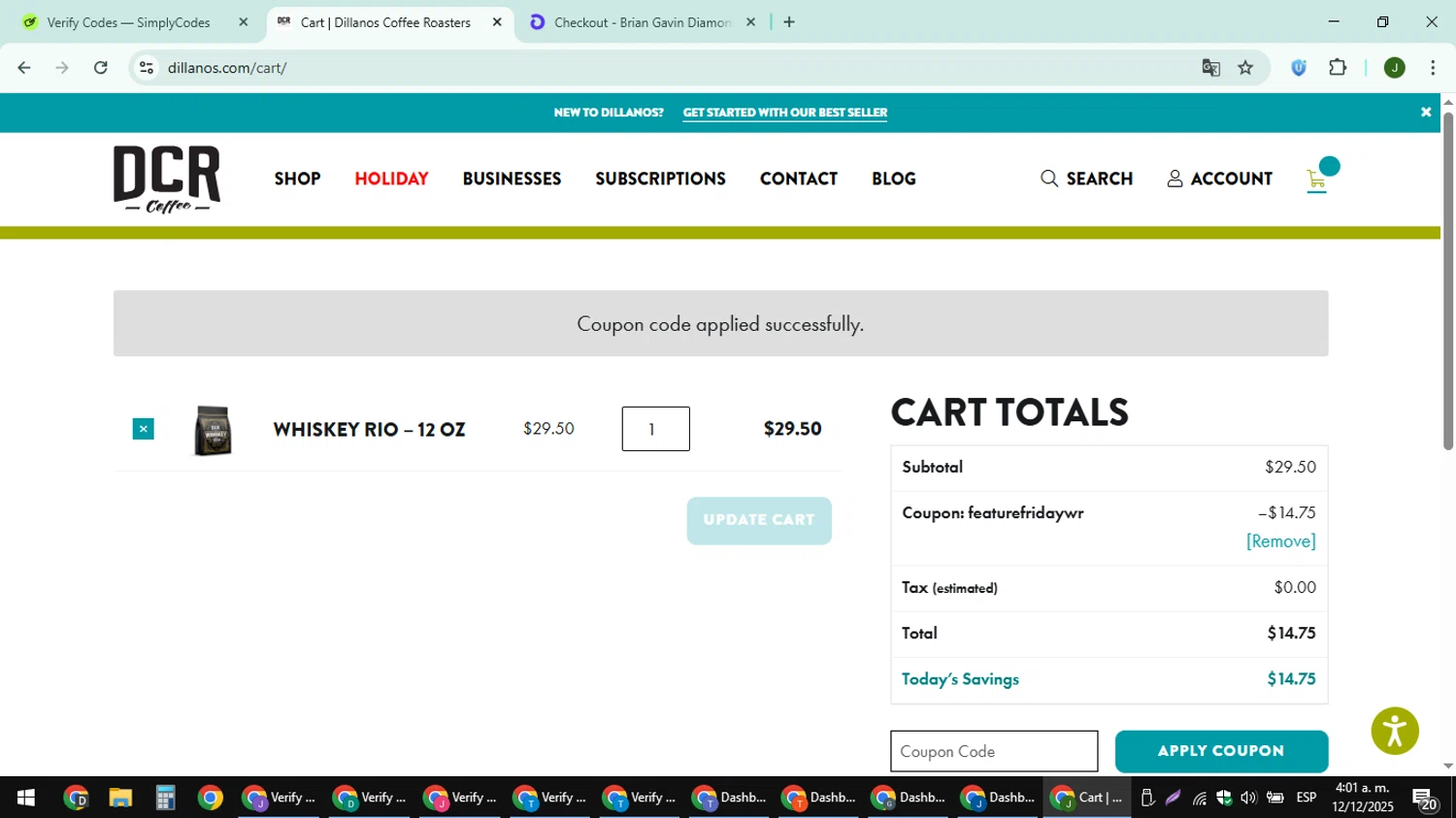Close the teal promo banner
Screen dimensions: 1456x818
(1426, 113)
